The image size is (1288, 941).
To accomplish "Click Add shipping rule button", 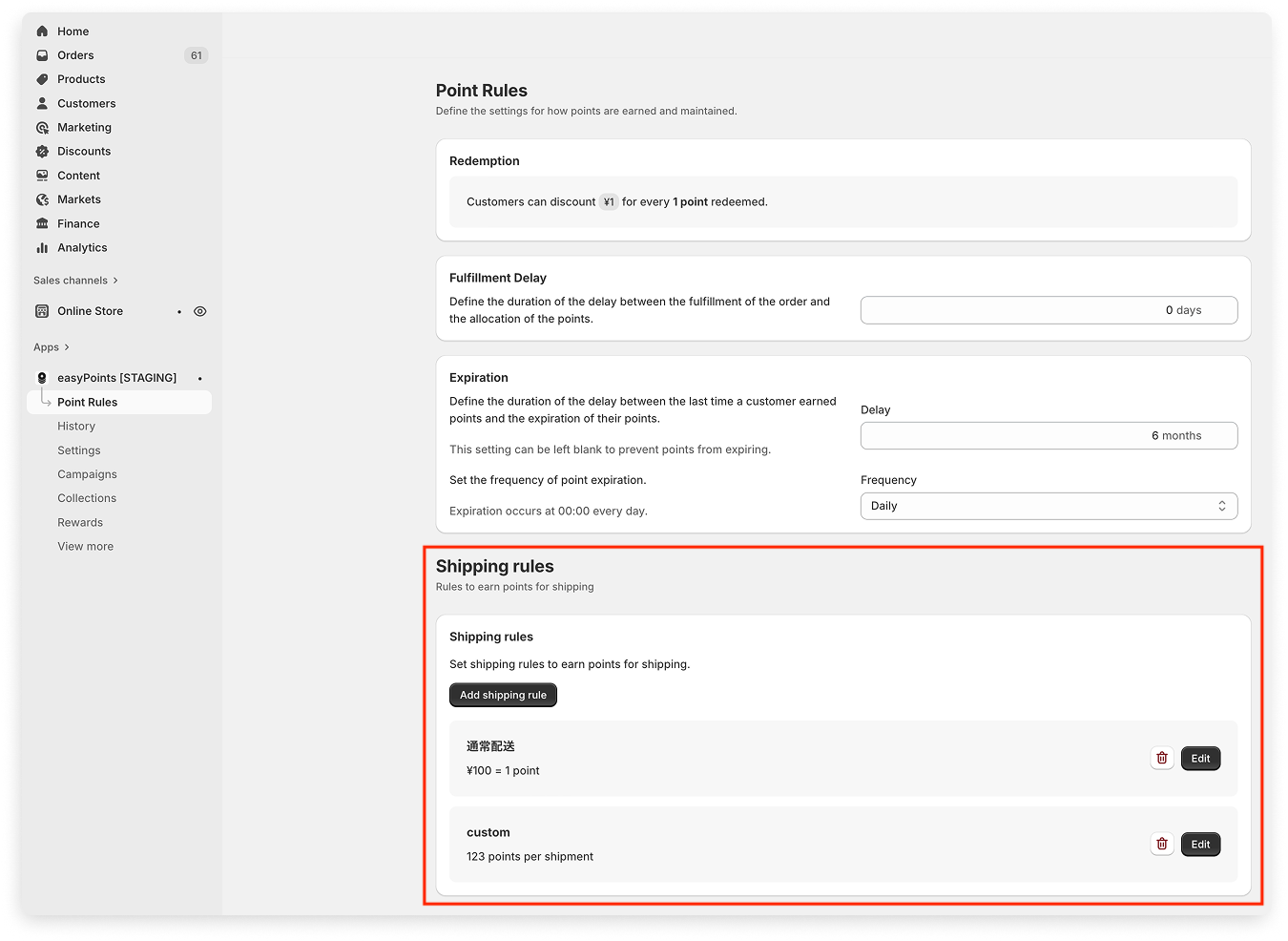I will coord(503,695).
